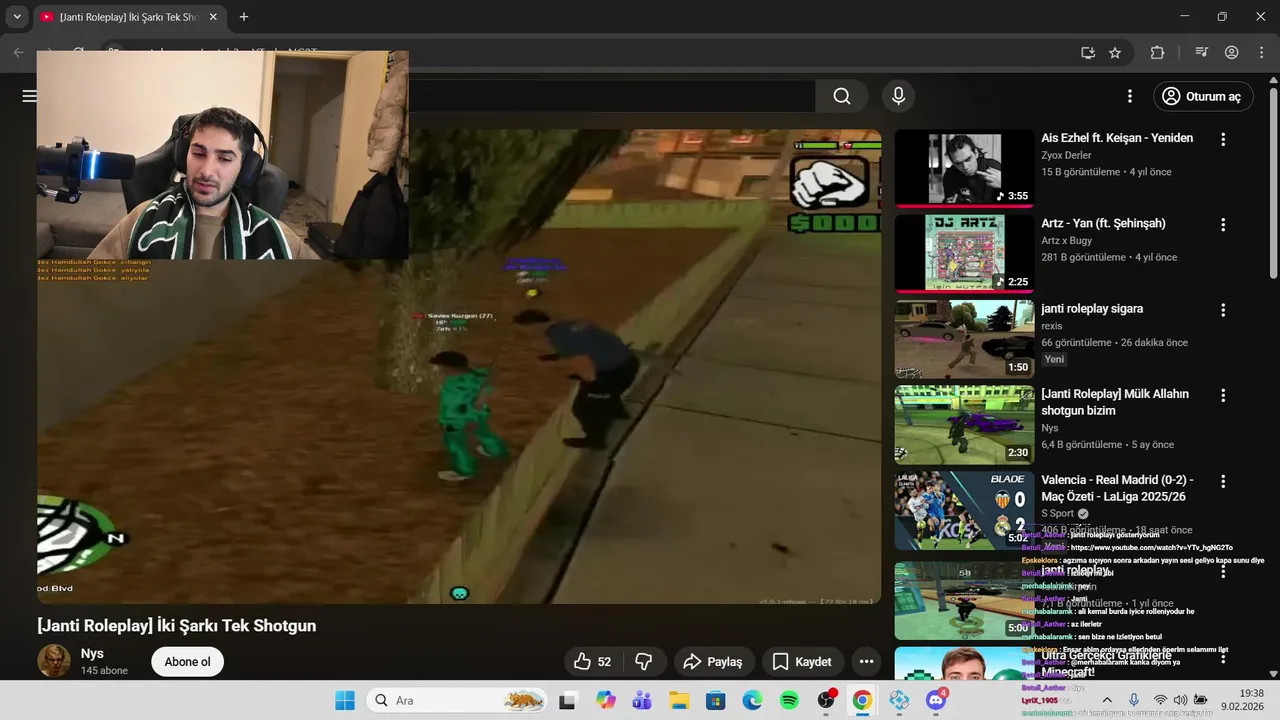Click the taskbar Ara search box
Viewport: 1280px width, 720px height.
point(457,700)
